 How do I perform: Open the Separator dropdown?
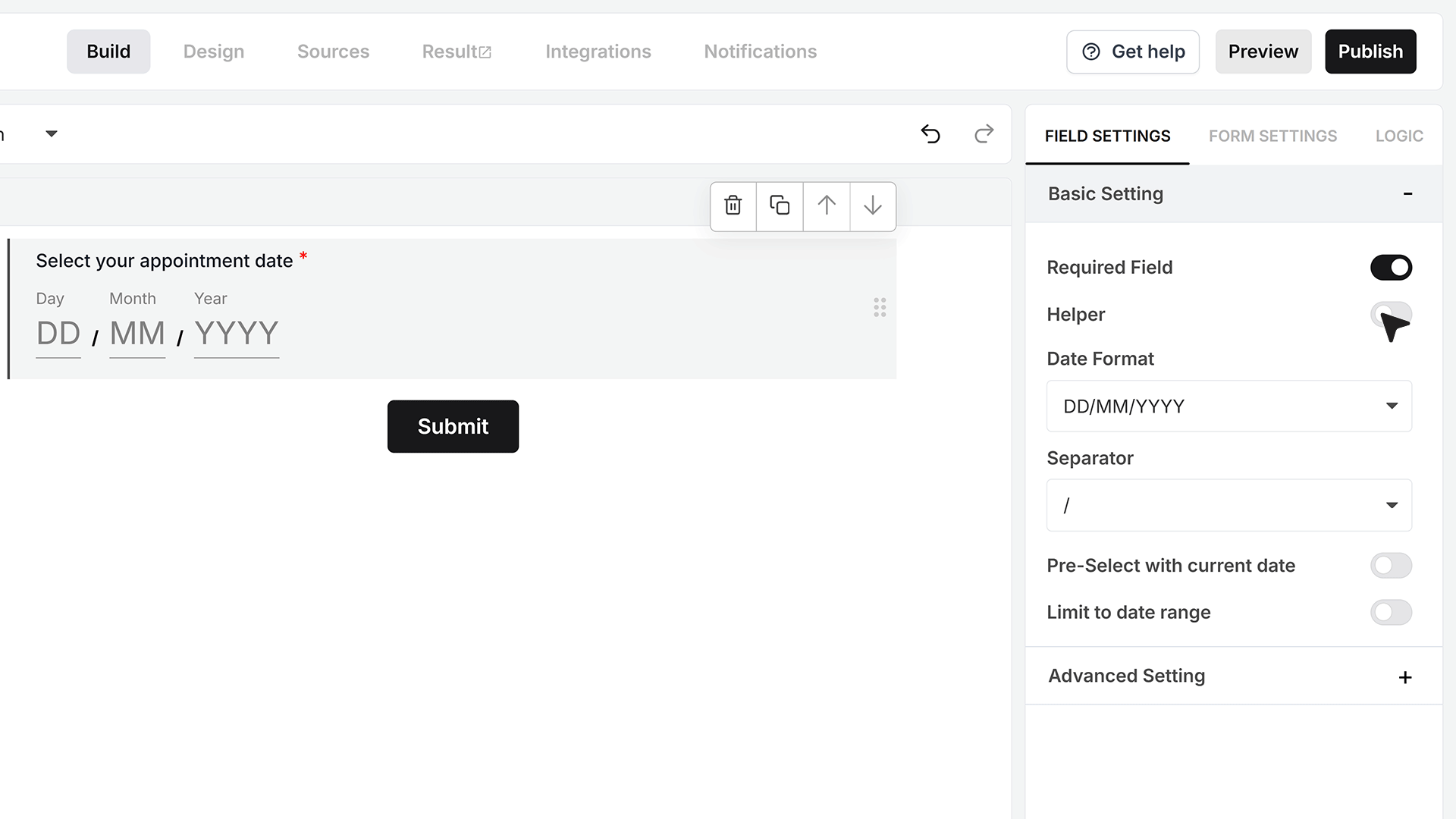click(x=1229, y=505)
